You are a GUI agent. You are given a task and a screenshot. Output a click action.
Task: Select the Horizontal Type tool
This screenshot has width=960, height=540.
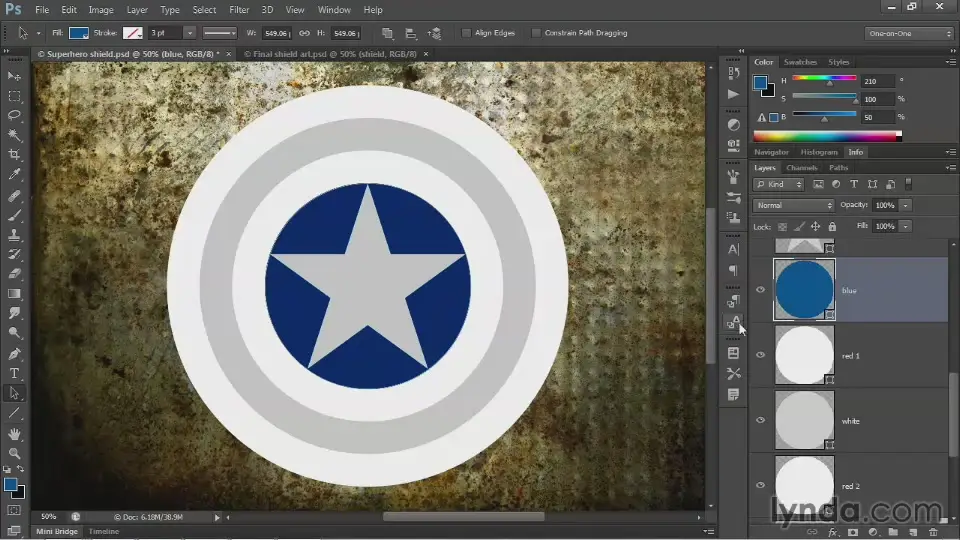15,373
